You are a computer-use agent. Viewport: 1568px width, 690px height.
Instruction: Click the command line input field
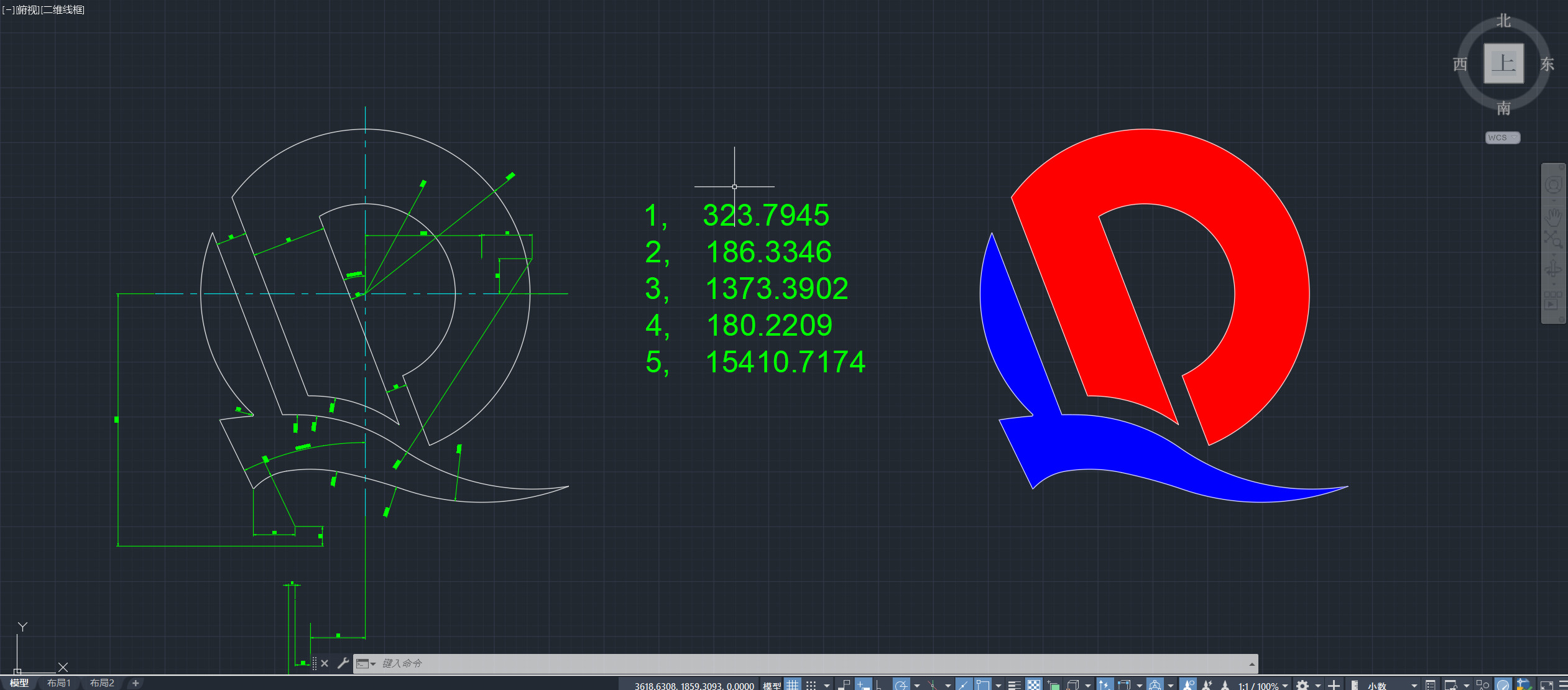tap(746, 663)
